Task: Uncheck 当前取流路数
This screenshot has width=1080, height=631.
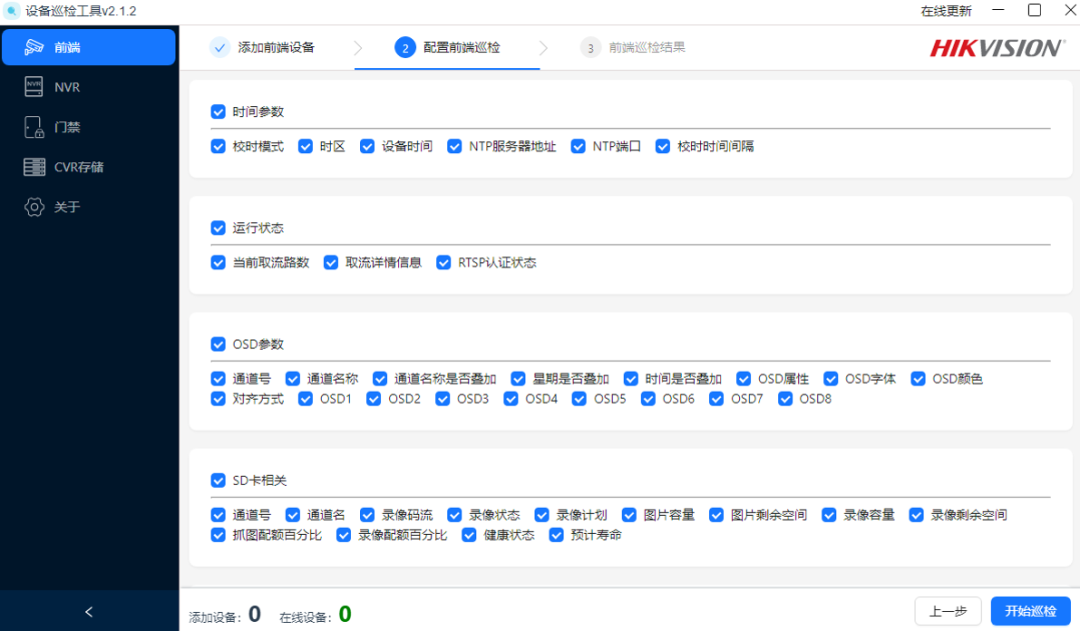Action: click(x=218, y=262)
